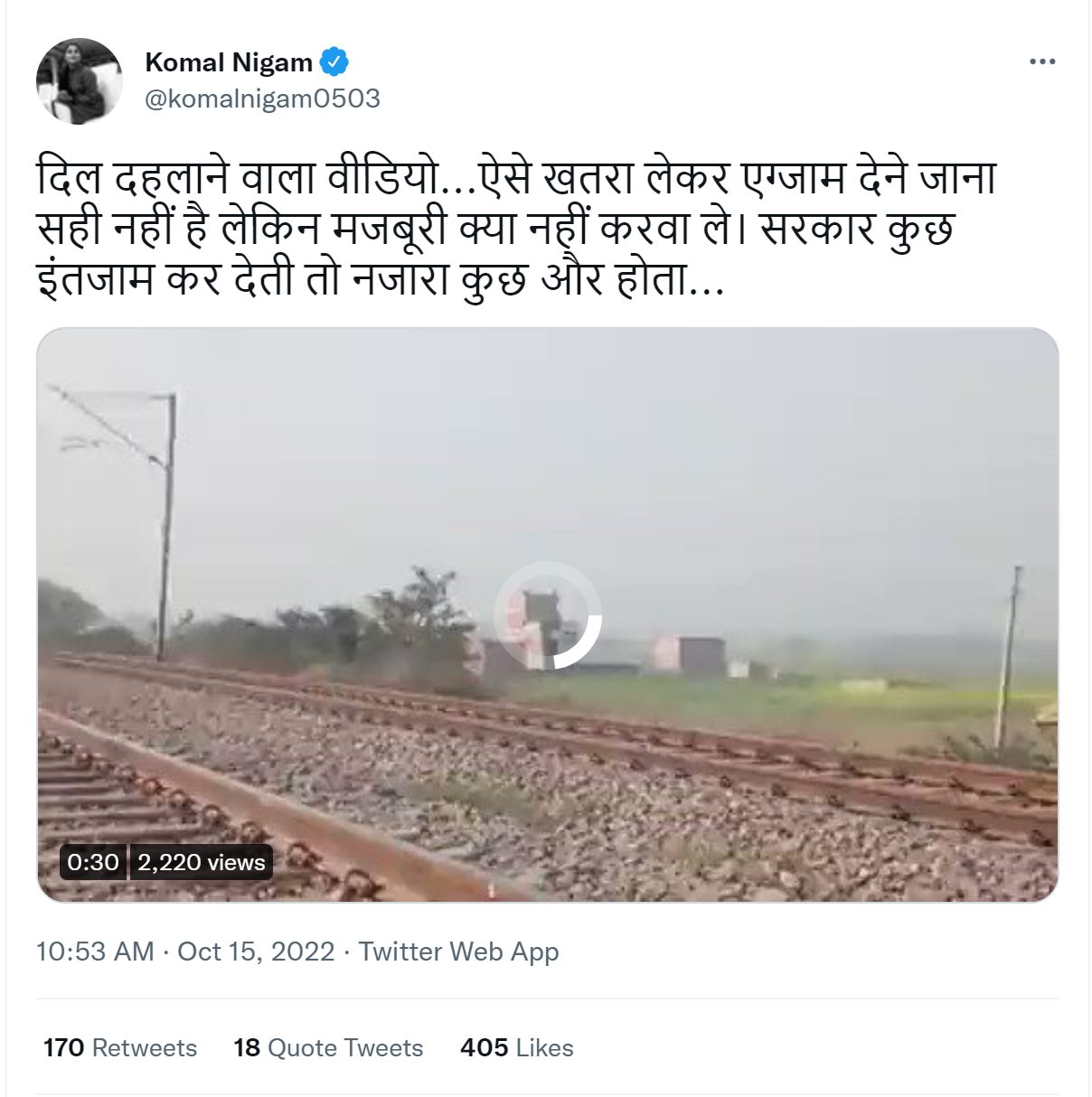This screenshot has width=1092, height=1097.
Task: Open Komal Nigam's profile avatar
Action: coord(79,80)
